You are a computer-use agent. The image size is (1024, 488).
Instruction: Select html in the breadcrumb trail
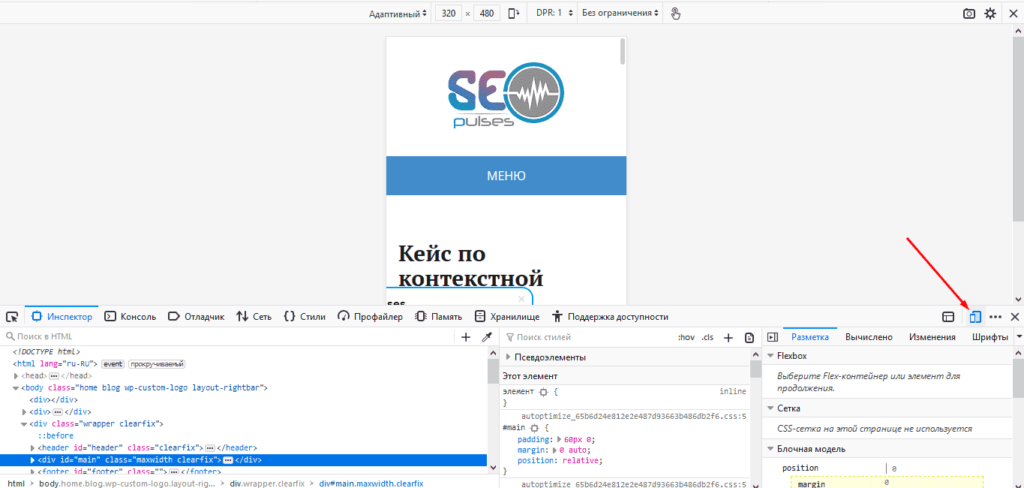[x=16, y=483]
